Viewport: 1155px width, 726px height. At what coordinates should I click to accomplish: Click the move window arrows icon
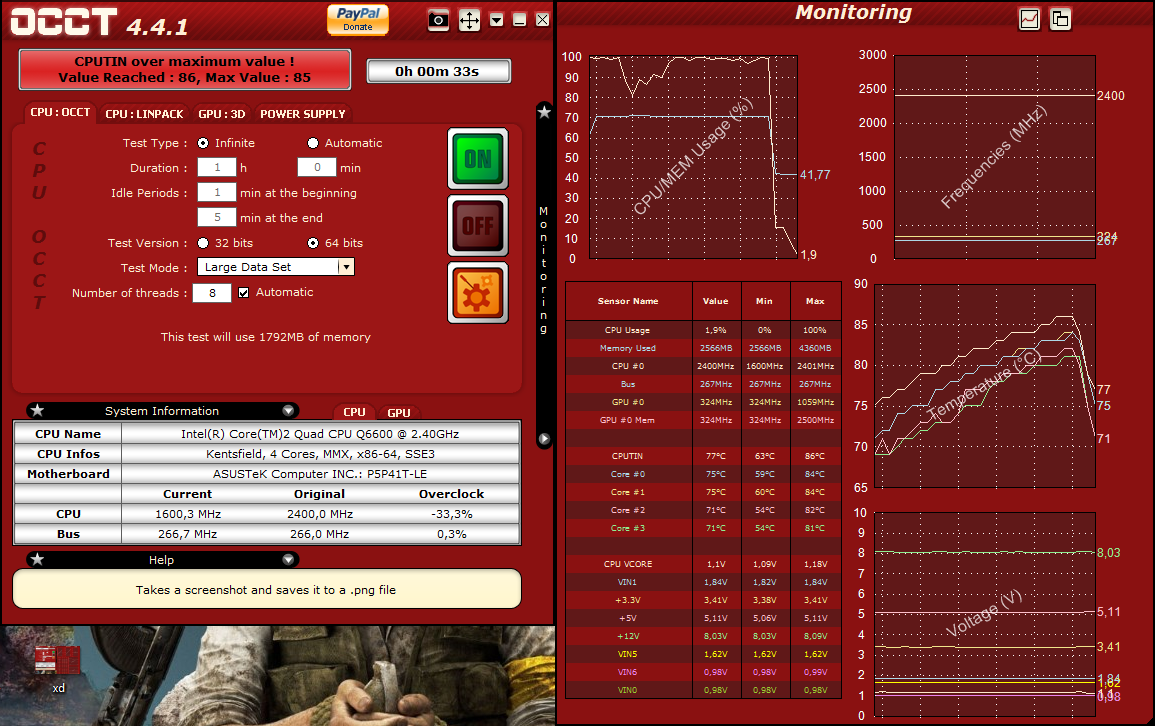click(x=469, y=20)
